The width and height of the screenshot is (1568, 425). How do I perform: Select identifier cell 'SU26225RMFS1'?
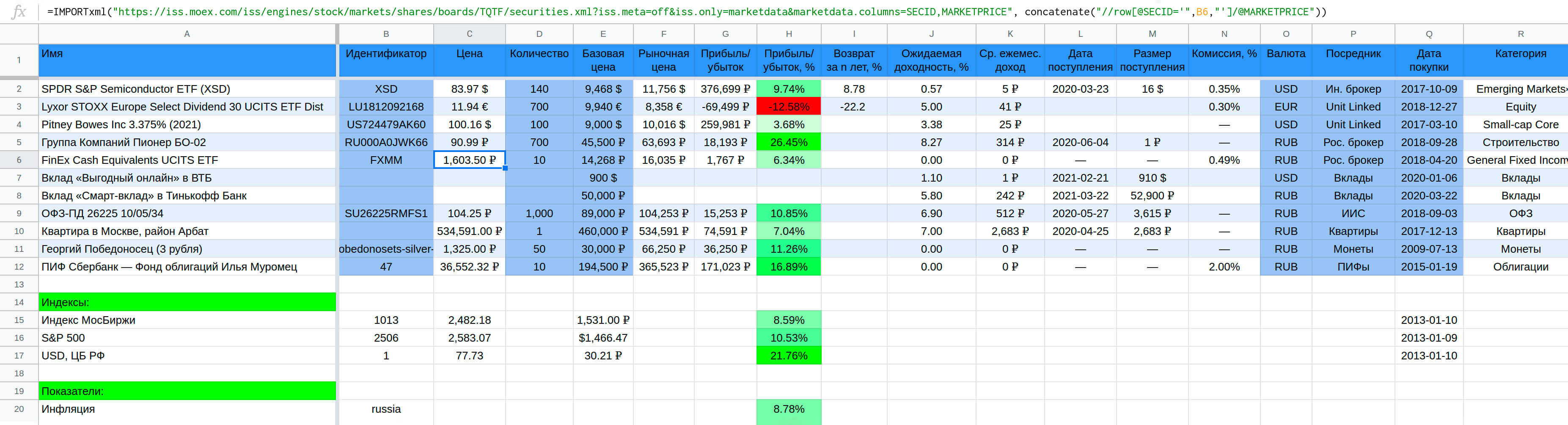386,214
